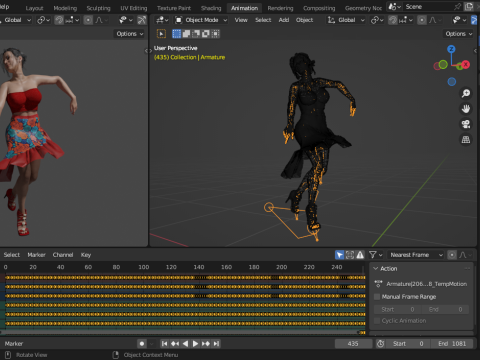Toggle snapping in the left viewport header
480x360 pixels.
(59, 20)
